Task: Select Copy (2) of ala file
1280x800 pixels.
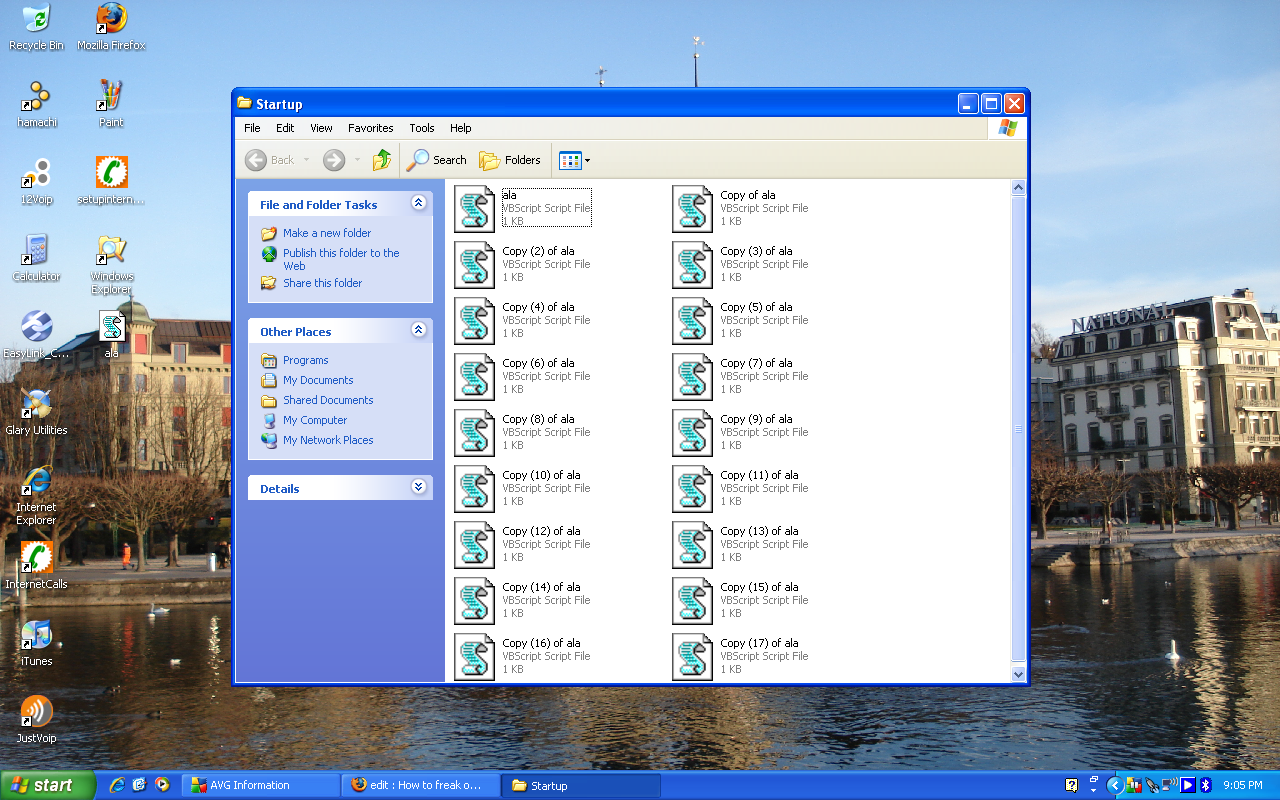Action: 523,264
